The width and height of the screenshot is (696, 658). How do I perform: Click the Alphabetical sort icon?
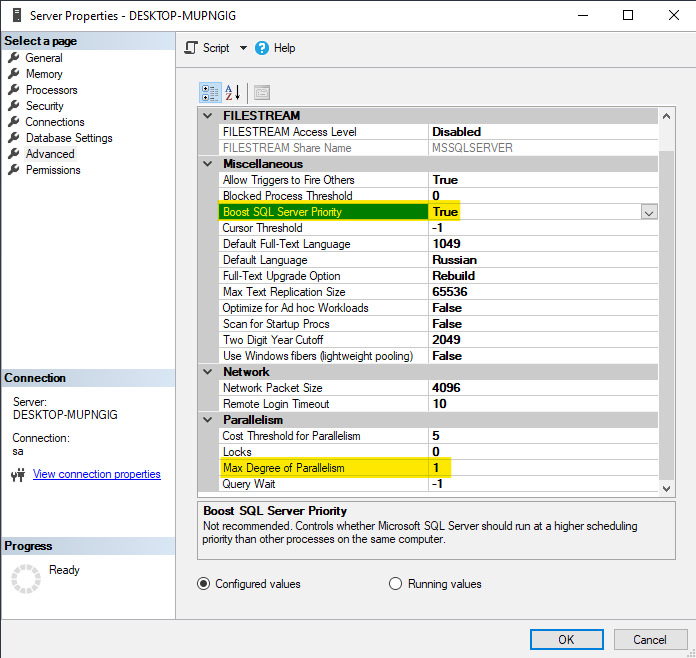click(233, 92)
